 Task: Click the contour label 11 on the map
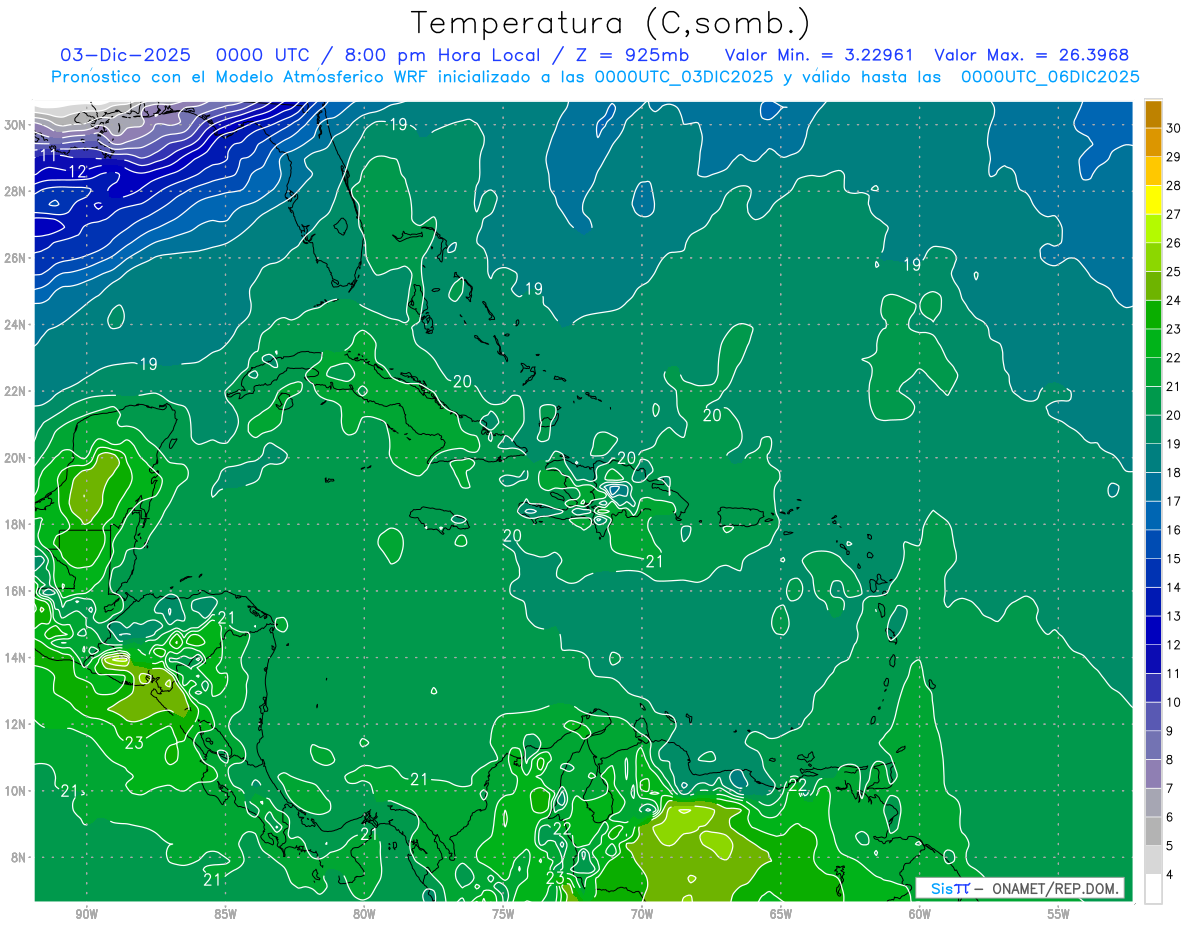[48, 156]
